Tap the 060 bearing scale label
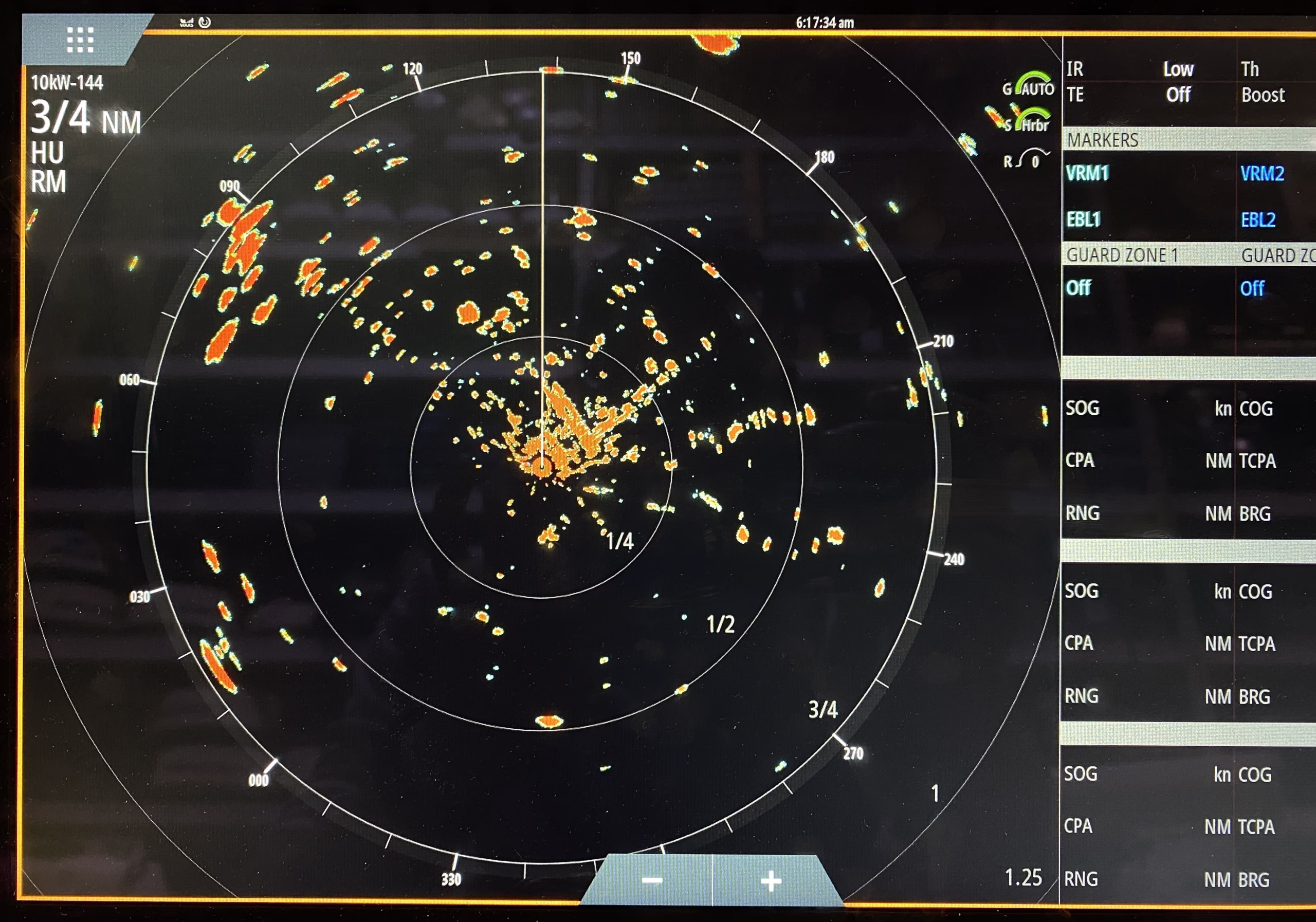Screen dimensions: 1316x922 click(129, 379)
